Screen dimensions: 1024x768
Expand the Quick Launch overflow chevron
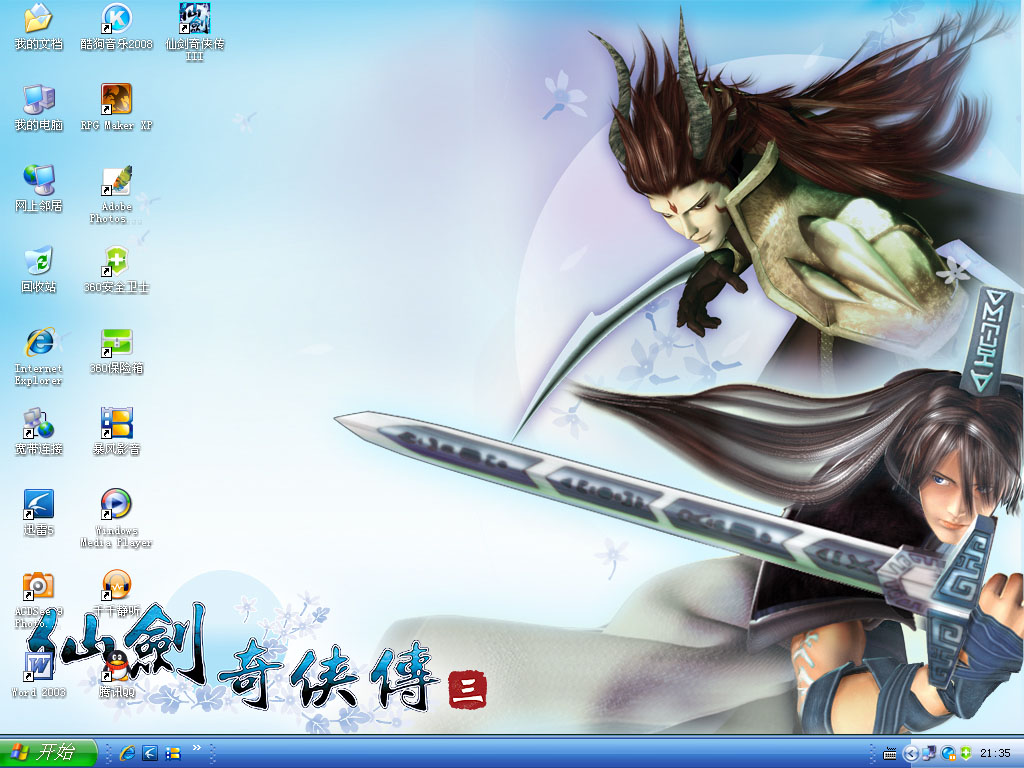[196, 748]
